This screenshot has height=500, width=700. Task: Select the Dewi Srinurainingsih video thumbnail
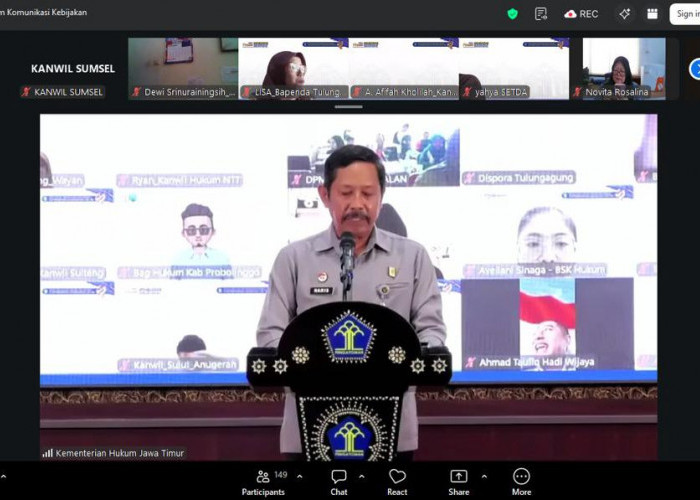[183, 68]
